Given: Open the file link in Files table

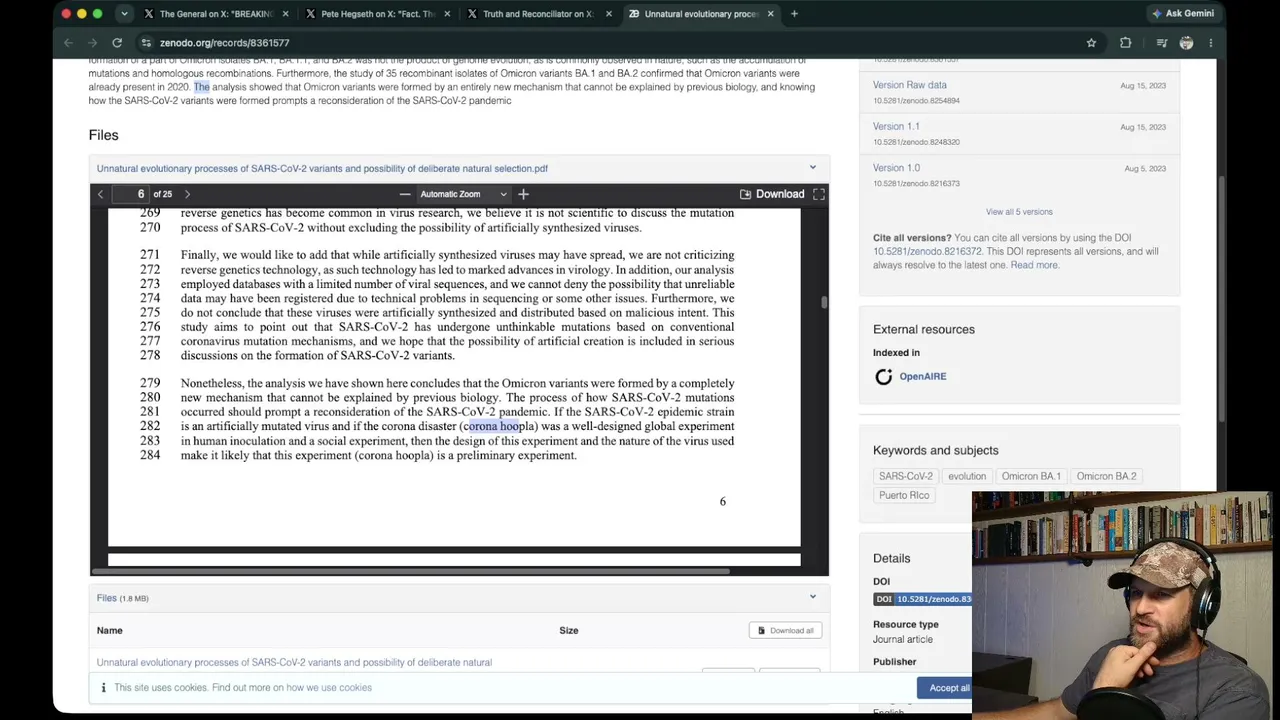Looking at the screenshot, I should click(x=294, y=662).
